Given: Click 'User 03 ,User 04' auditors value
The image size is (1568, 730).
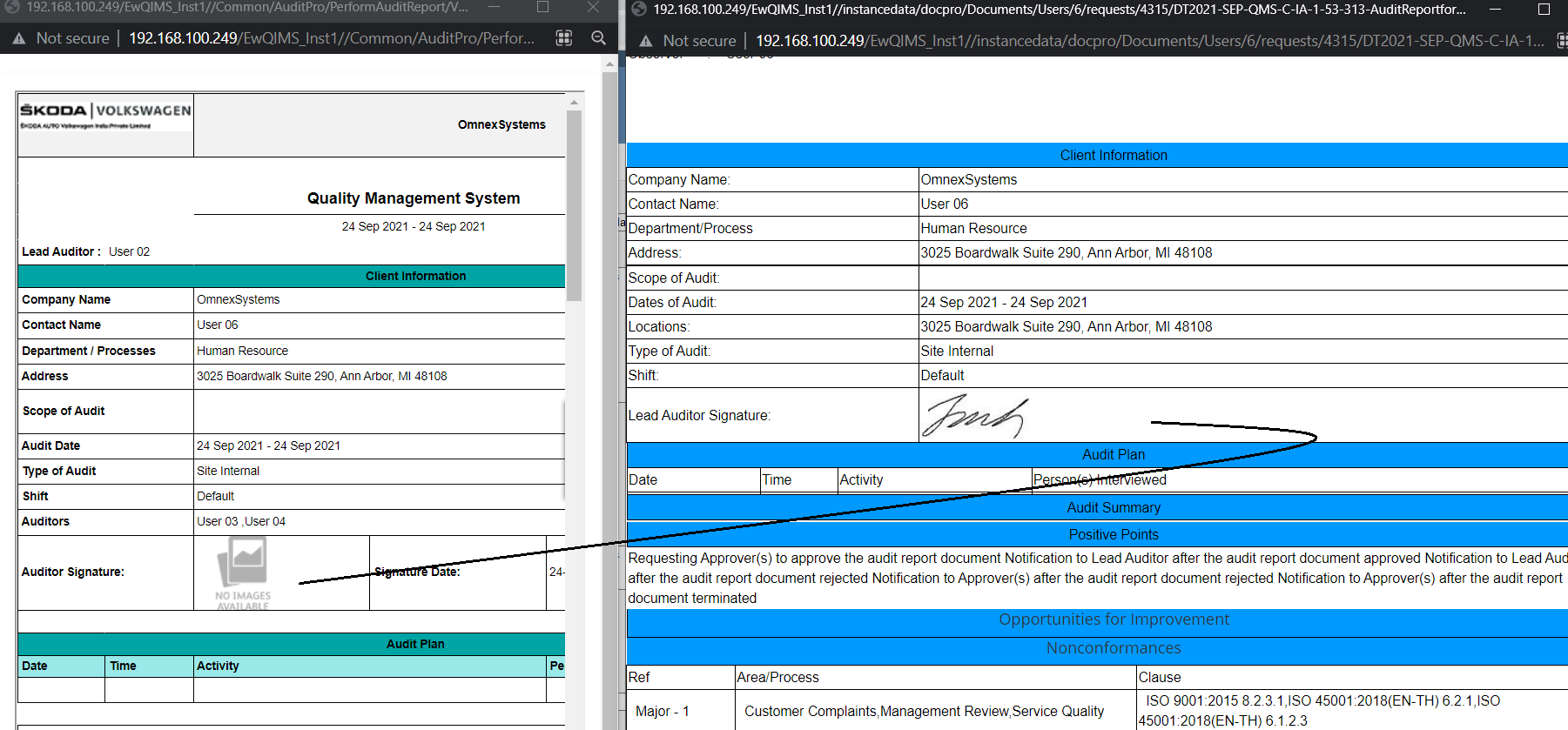Looking at the screenshot, I should coord(241,521).
